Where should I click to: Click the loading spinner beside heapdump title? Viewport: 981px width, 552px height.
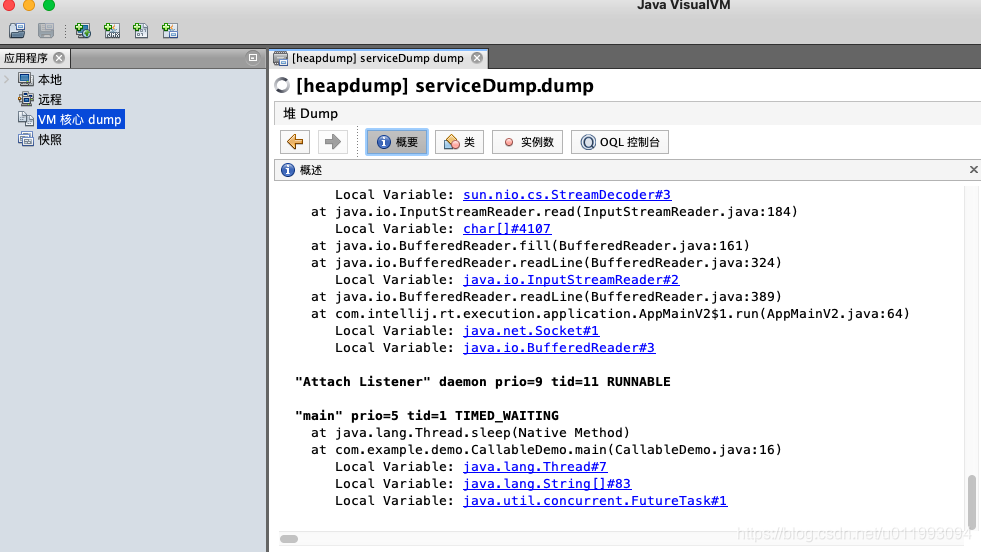[x=282, y=85]
